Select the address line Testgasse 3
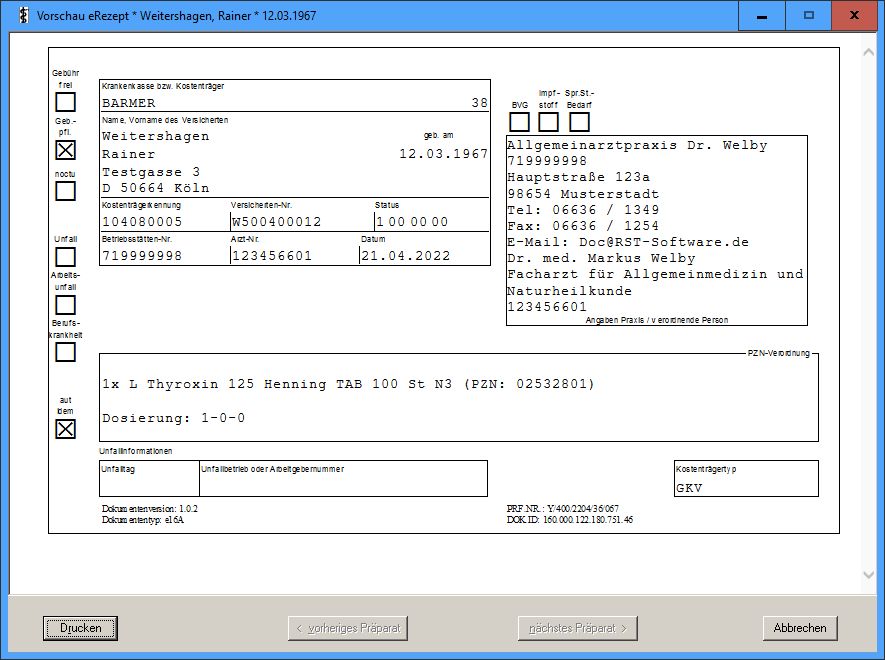 151,172
